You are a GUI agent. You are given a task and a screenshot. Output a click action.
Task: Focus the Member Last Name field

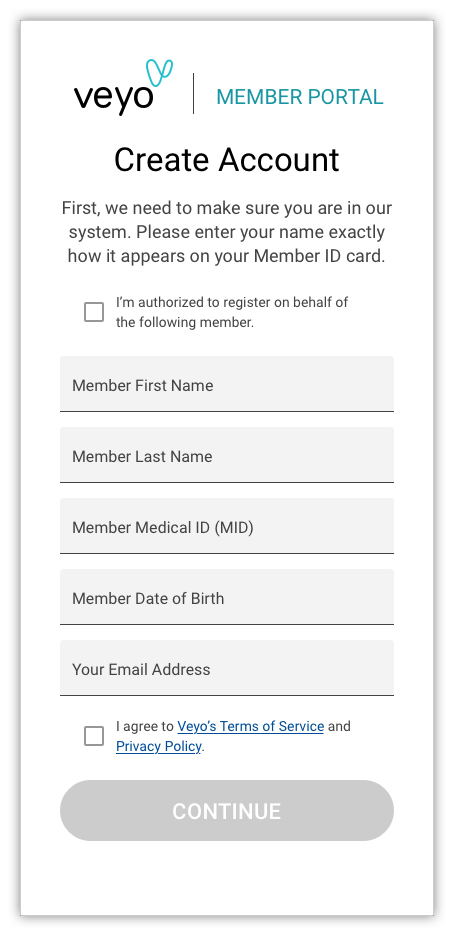227,455
